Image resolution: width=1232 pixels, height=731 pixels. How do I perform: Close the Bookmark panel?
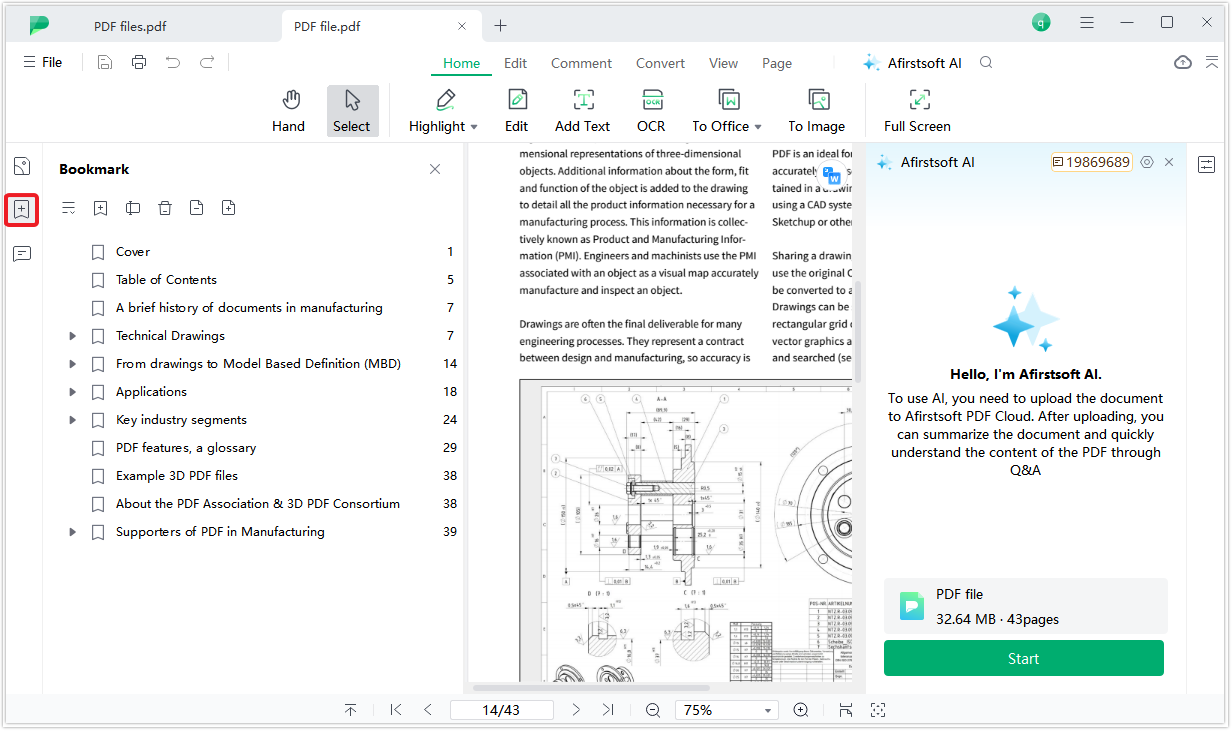[x=435, y=169]
